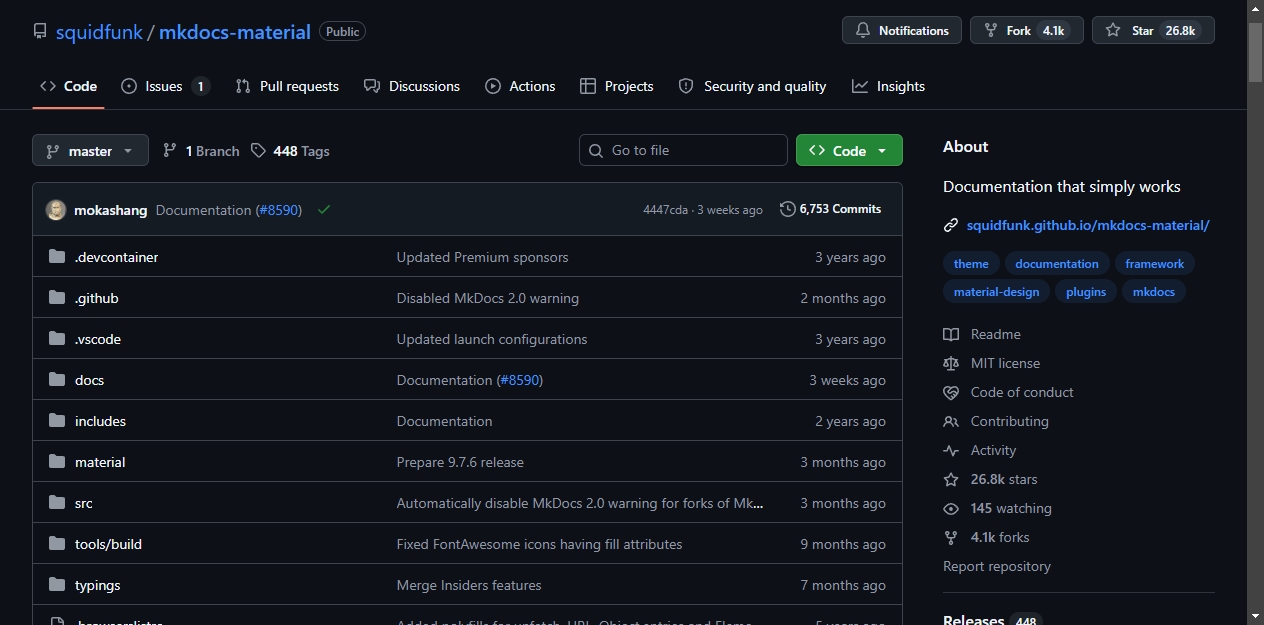
Task: Click the includes folder icon
Action: pos(57,421)
